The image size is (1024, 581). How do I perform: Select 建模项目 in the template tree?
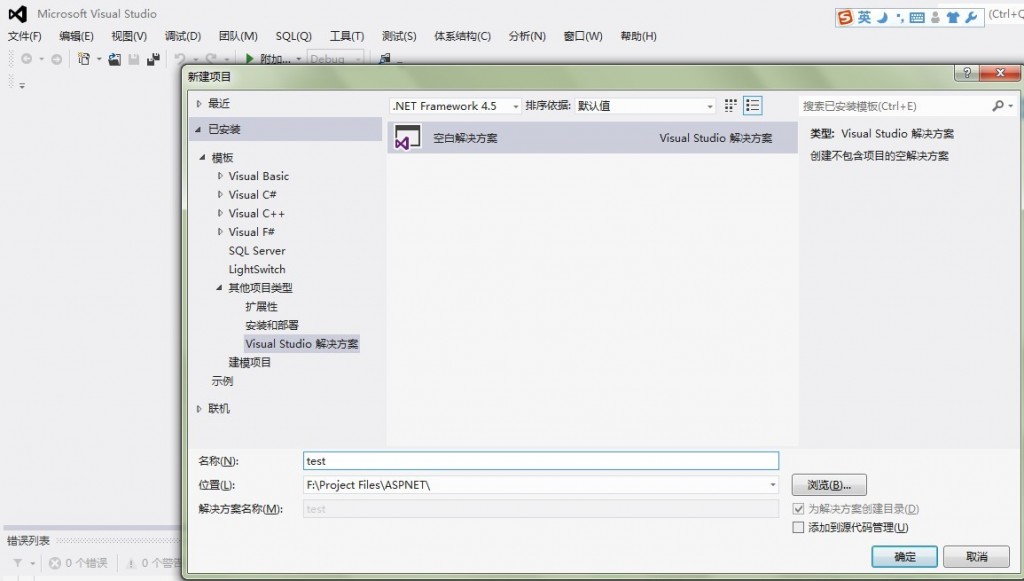(x=249, y=362)
